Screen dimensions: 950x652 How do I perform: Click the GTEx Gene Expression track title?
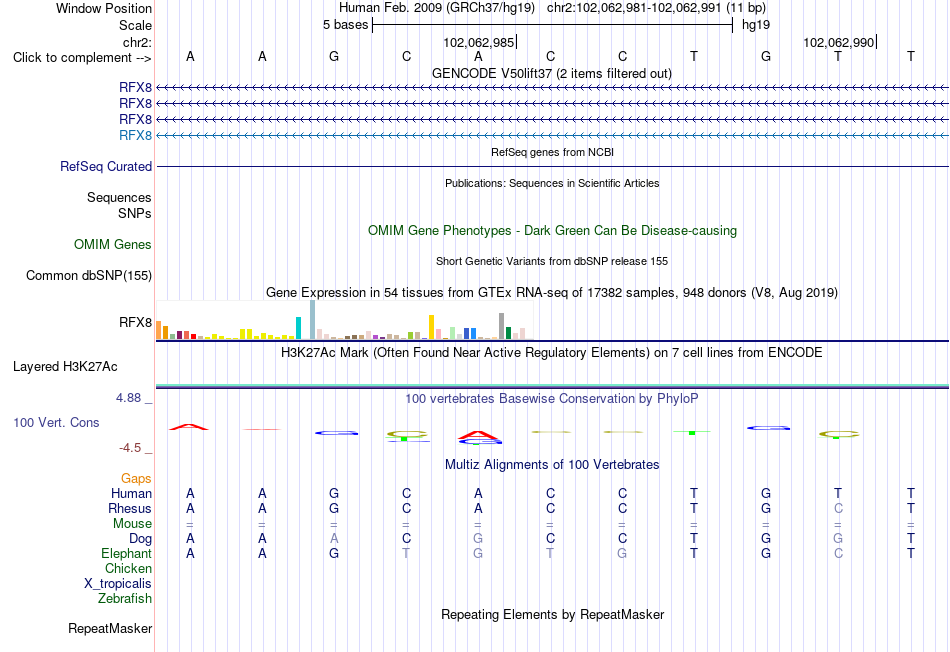551,293
